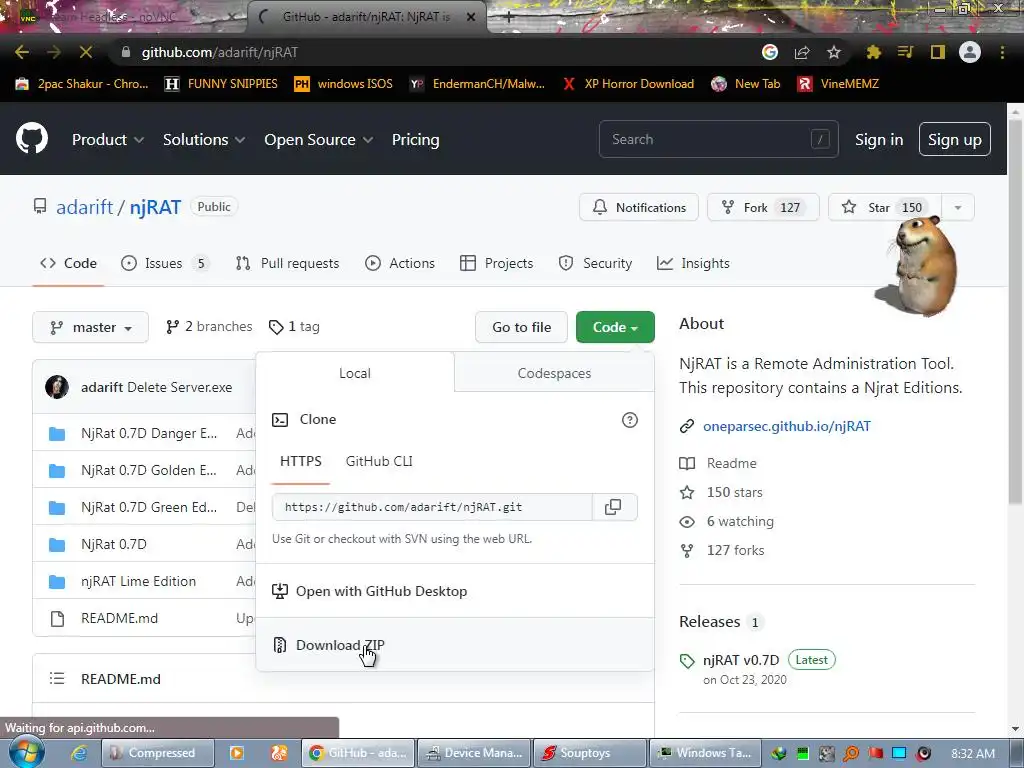Open Chrome extensions puzzle icon
The height and width of the screenshot is (768, 1024).
(874, 52)
